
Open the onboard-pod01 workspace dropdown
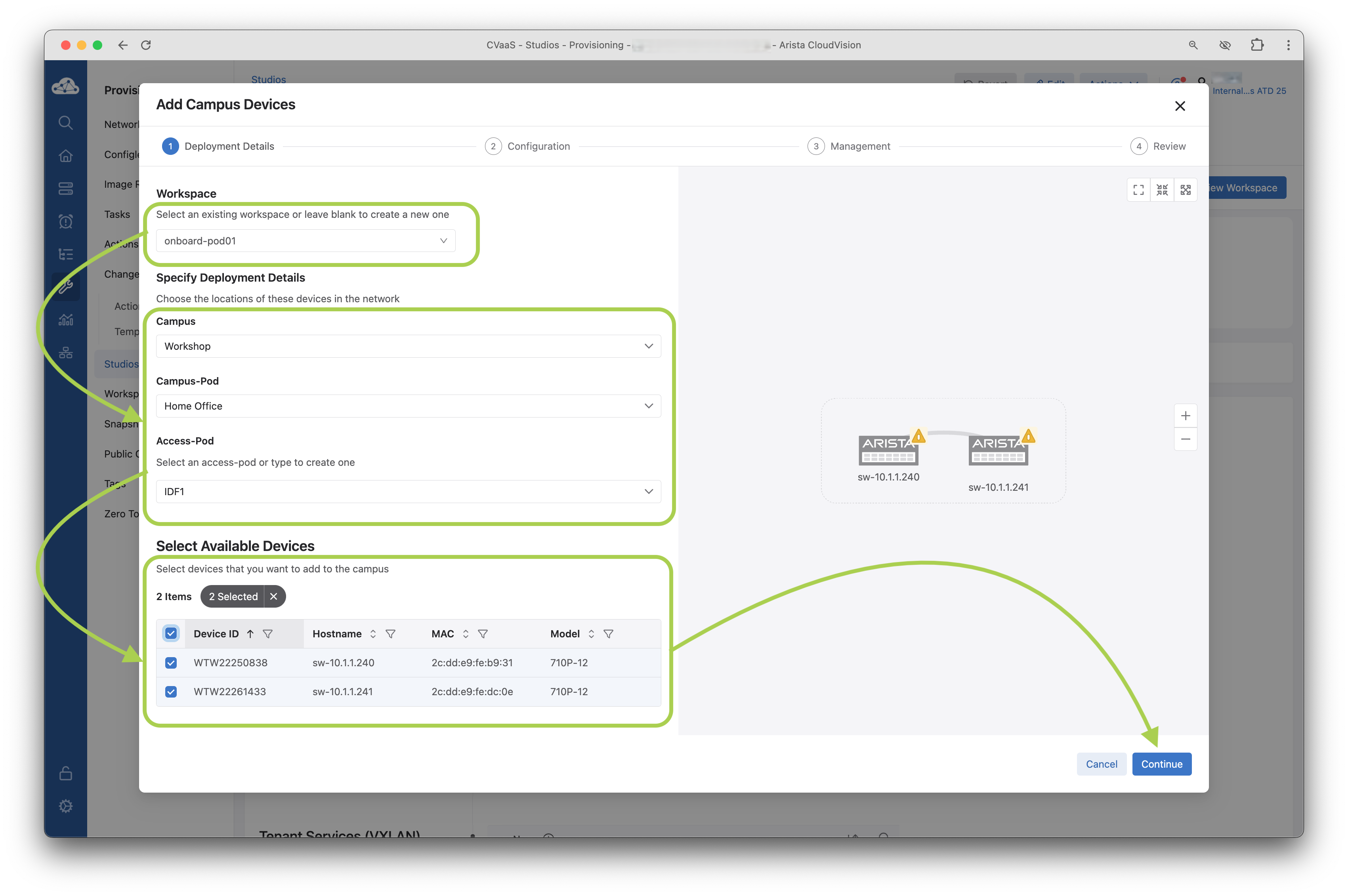(x=305, y=241)
